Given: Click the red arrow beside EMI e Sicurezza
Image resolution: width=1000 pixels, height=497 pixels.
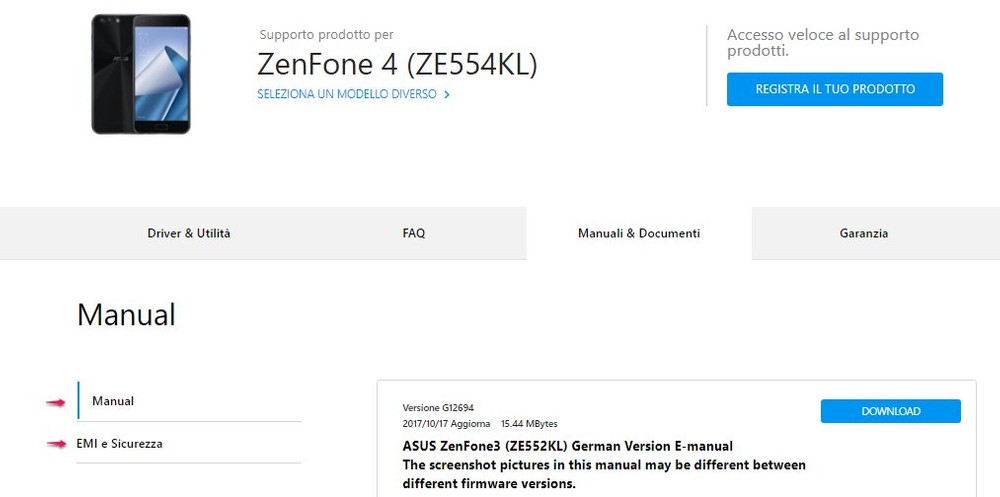Looking at the screenshot, I should [x=56, y=444].
